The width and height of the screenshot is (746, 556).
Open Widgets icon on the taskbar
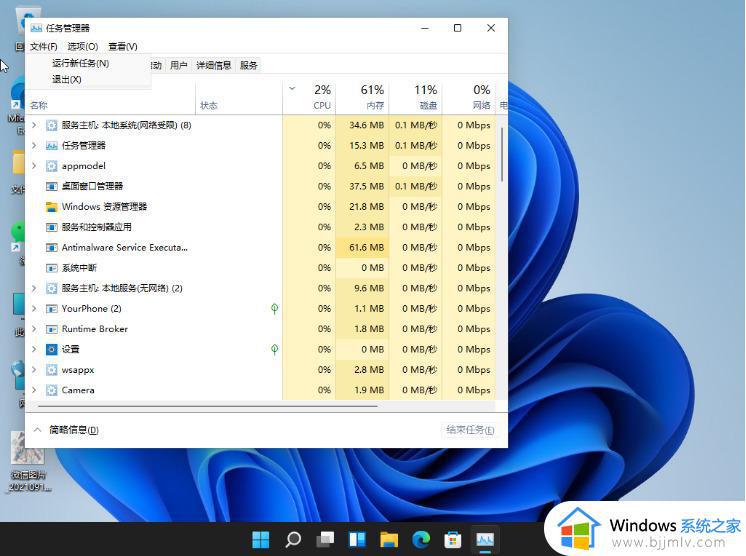click(x=357, y=539)
